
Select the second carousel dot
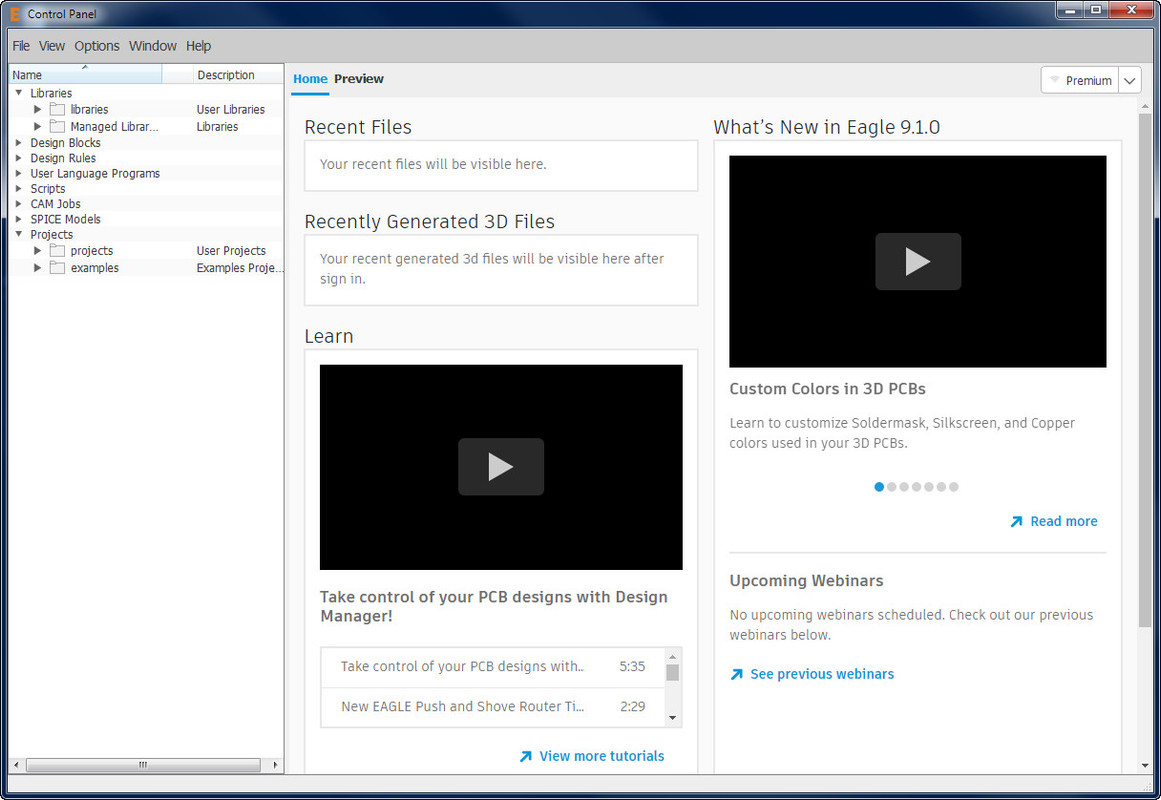pos(891,487)
